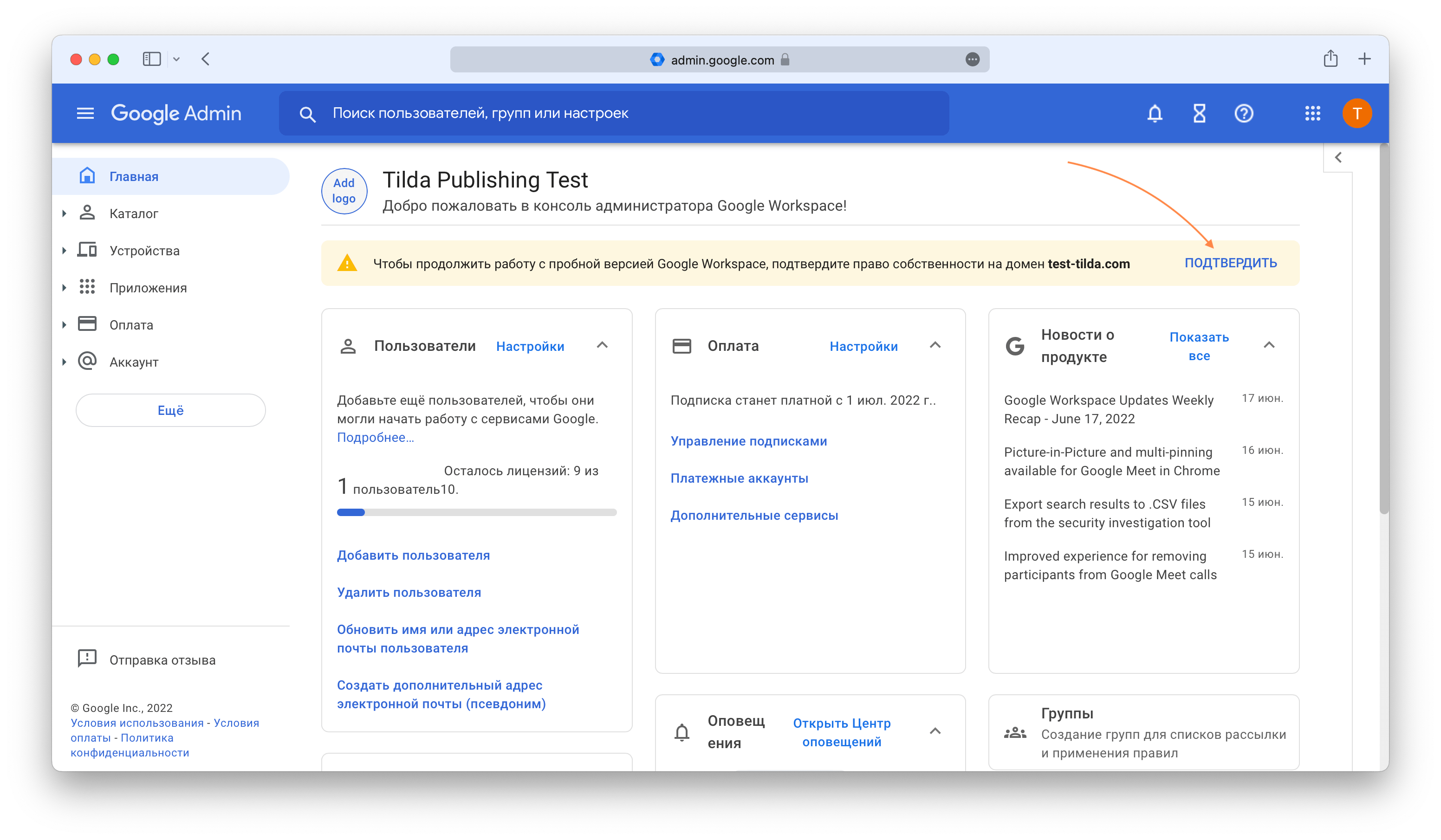Collapse the Новости о продукте card

[1269, 345]
